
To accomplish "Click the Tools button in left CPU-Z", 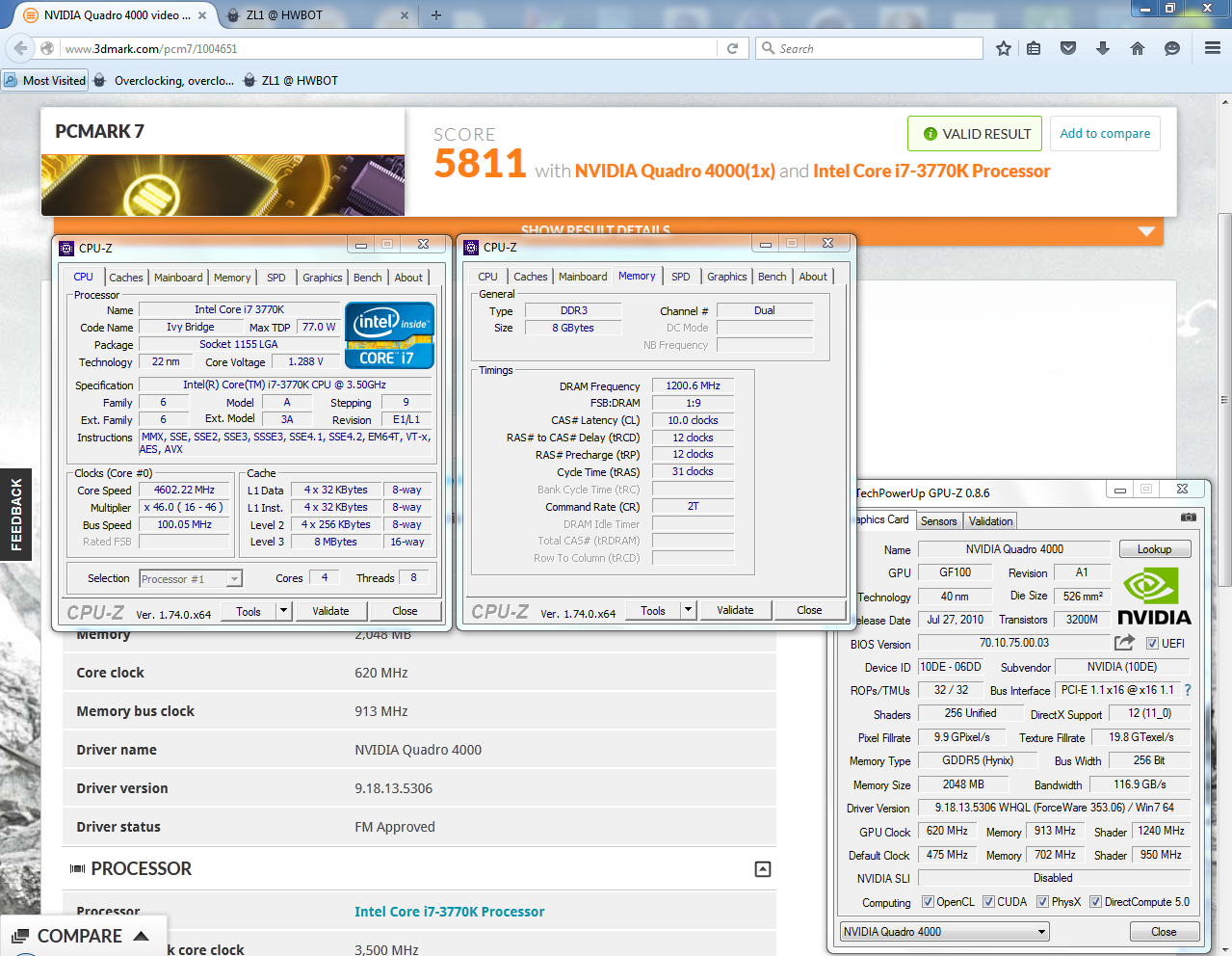I will [249, 611].
